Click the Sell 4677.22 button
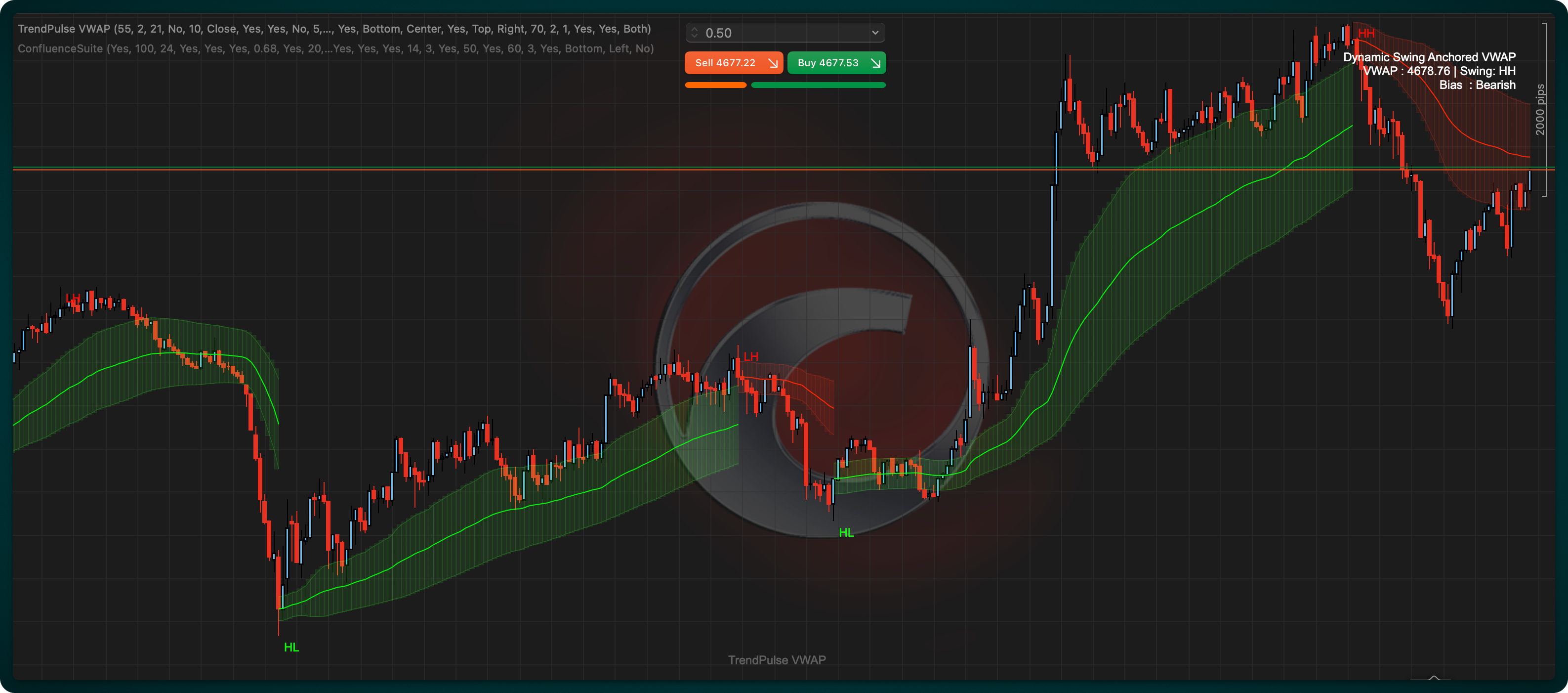The image size is (1568, 693). click(734, 63)
